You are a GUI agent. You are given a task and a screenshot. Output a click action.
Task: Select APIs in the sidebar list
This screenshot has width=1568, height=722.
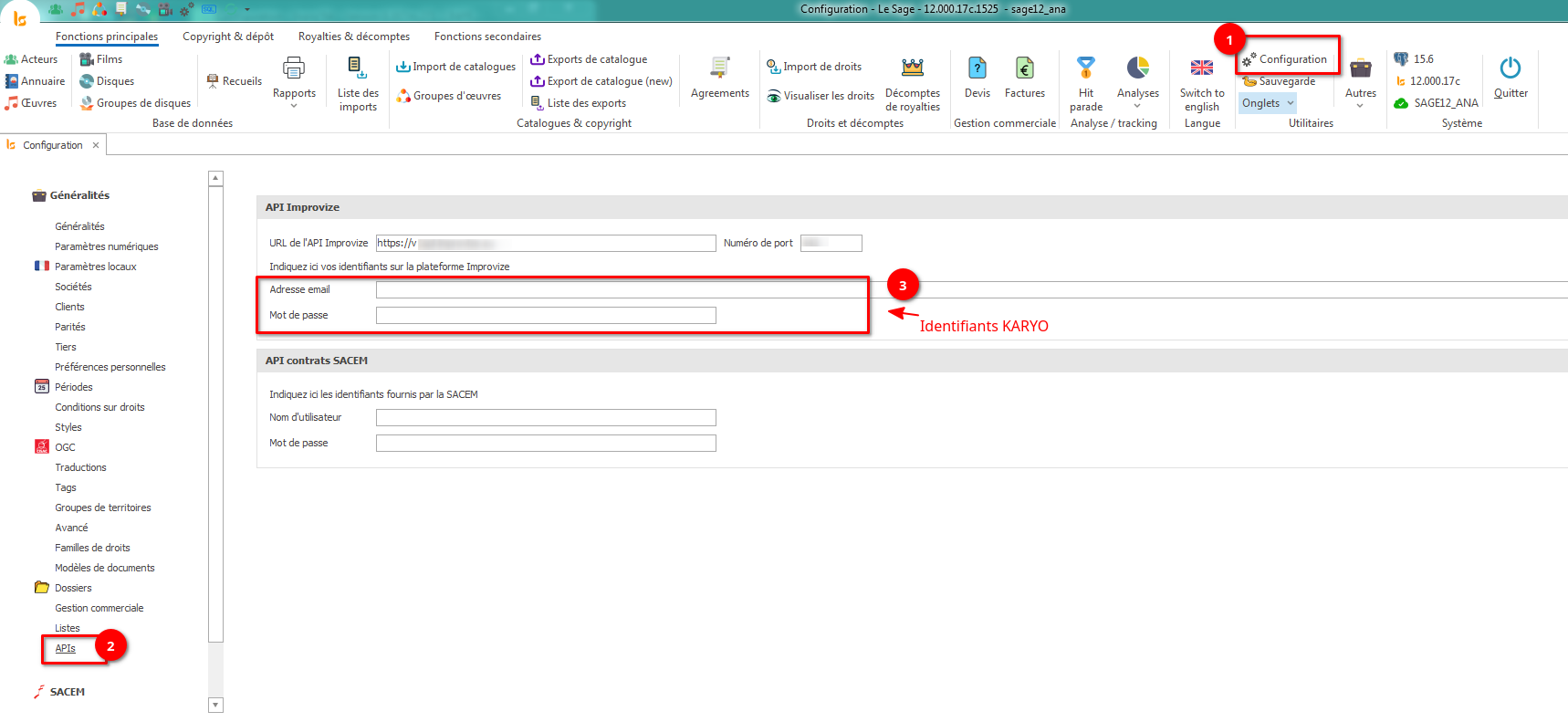[x=65, y=648]
